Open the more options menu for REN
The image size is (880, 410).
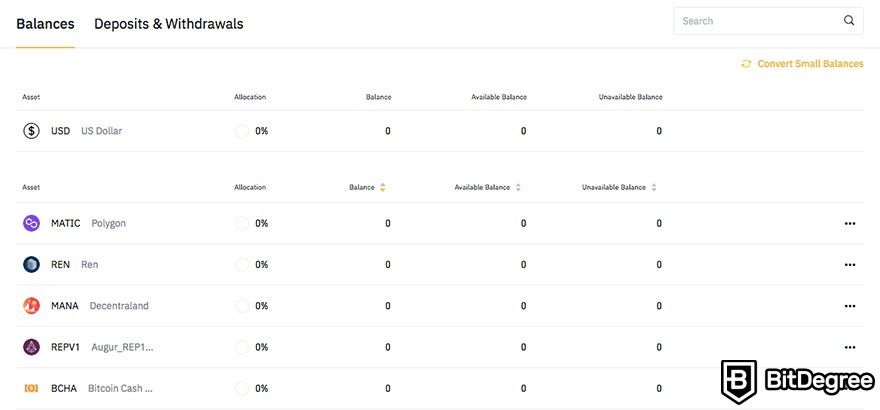click(x=850, y=265)
